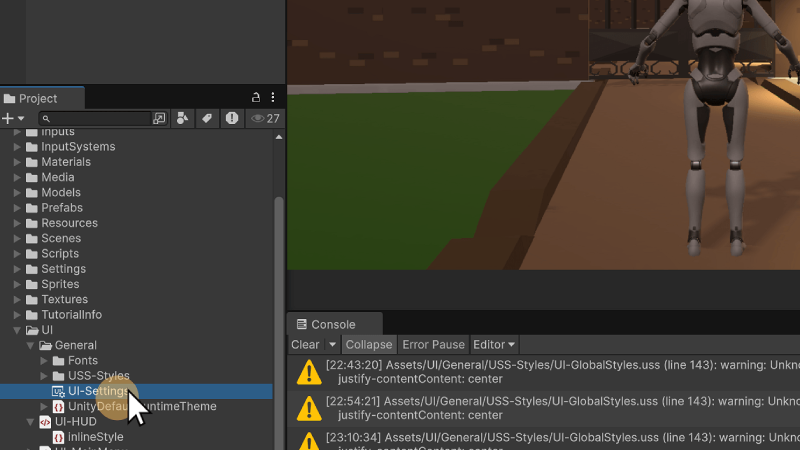
Task: Expand the Prefabs folder arrow
Action: (17, 208)
